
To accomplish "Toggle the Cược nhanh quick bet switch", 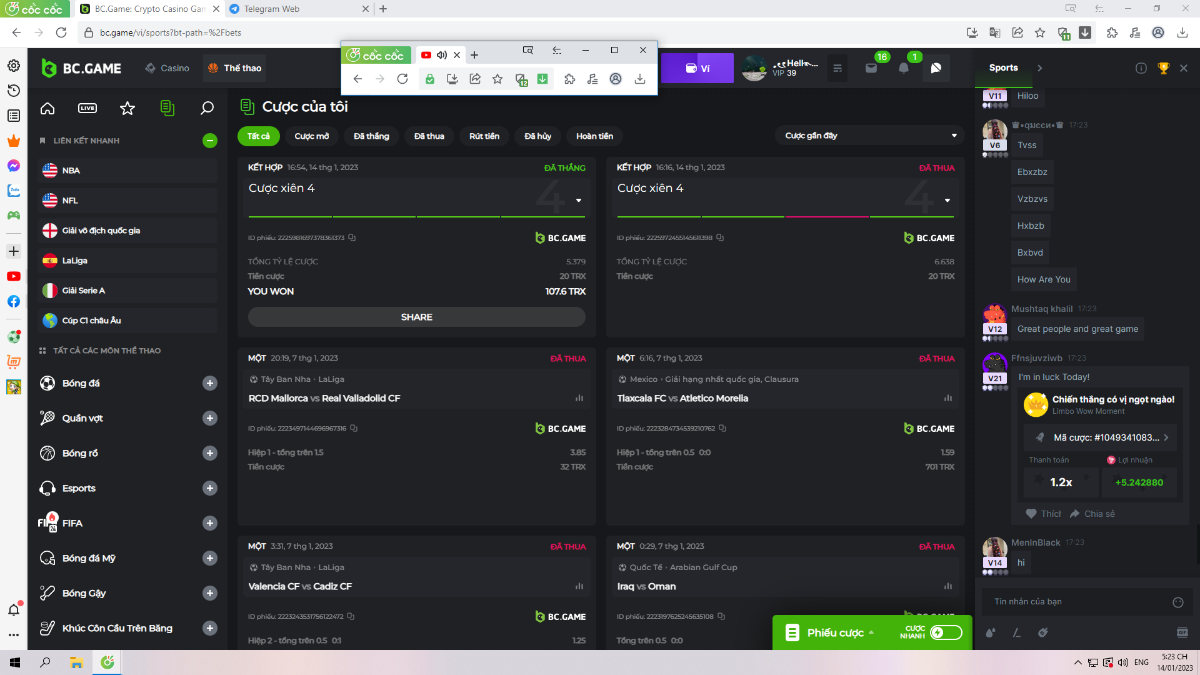I will coord(945,632).
